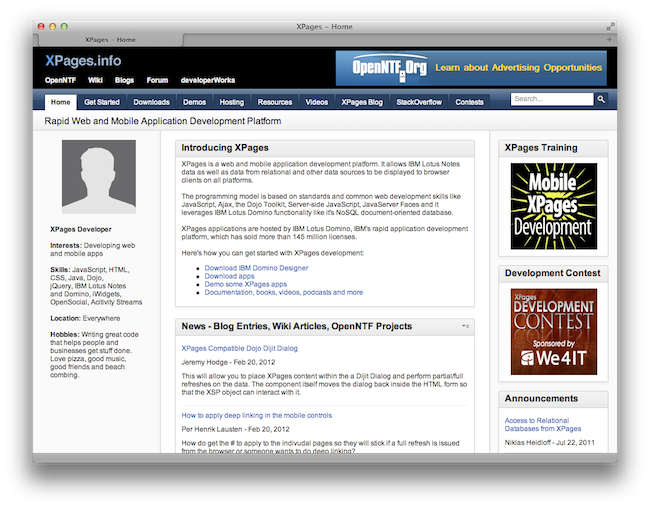Open Access to Relational Databases announcement
The image size is (650, 508).
[x=543, y=425]
